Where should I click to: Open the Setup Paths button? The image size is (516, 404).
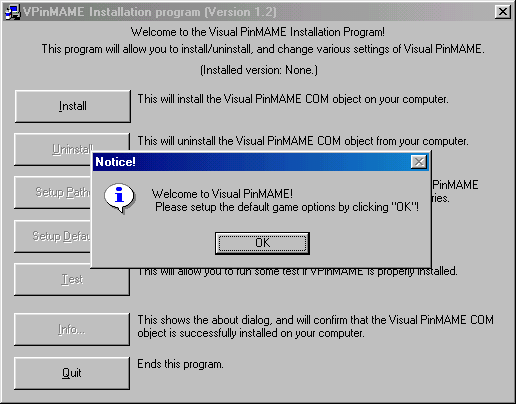click(x=53, y=193)
